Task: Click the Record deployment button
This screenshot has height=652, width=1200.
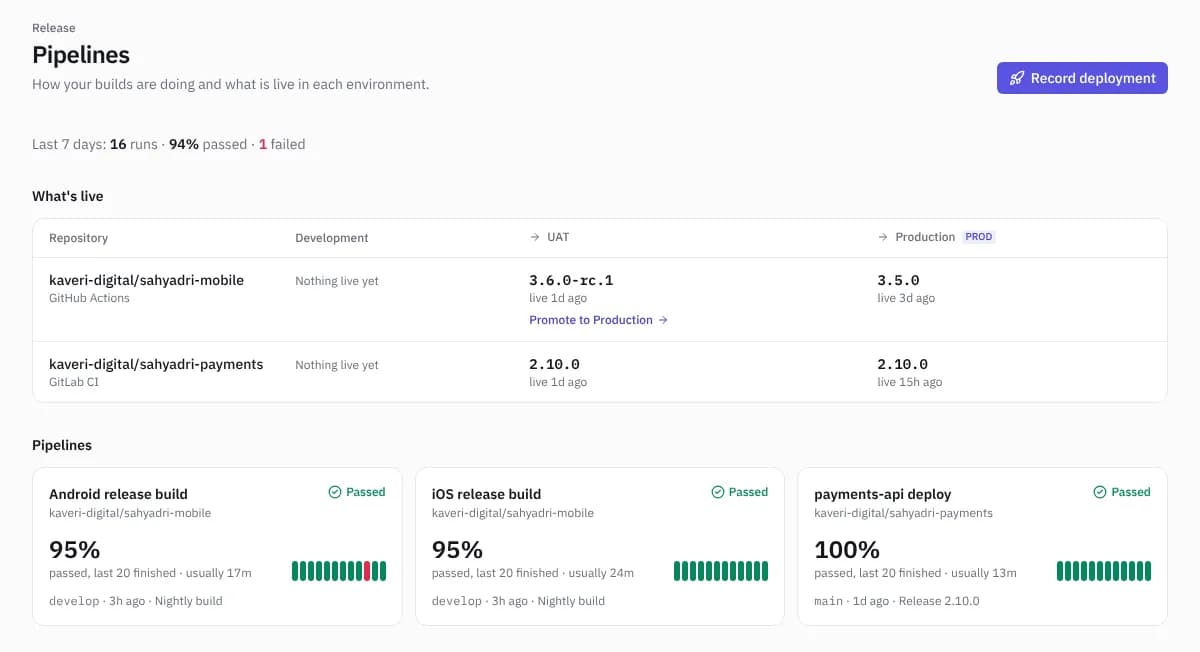Action: (x=1082, y=78)
